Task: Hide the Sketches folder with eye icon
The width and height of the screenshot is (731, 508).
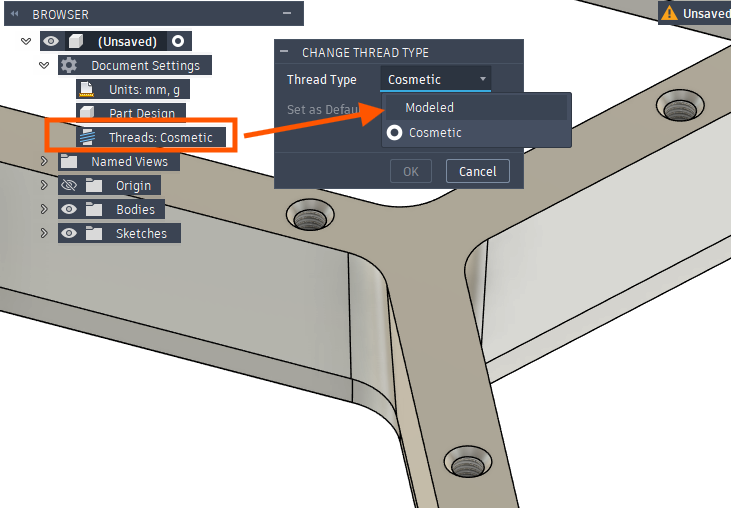Action: [x=69, y=233]
